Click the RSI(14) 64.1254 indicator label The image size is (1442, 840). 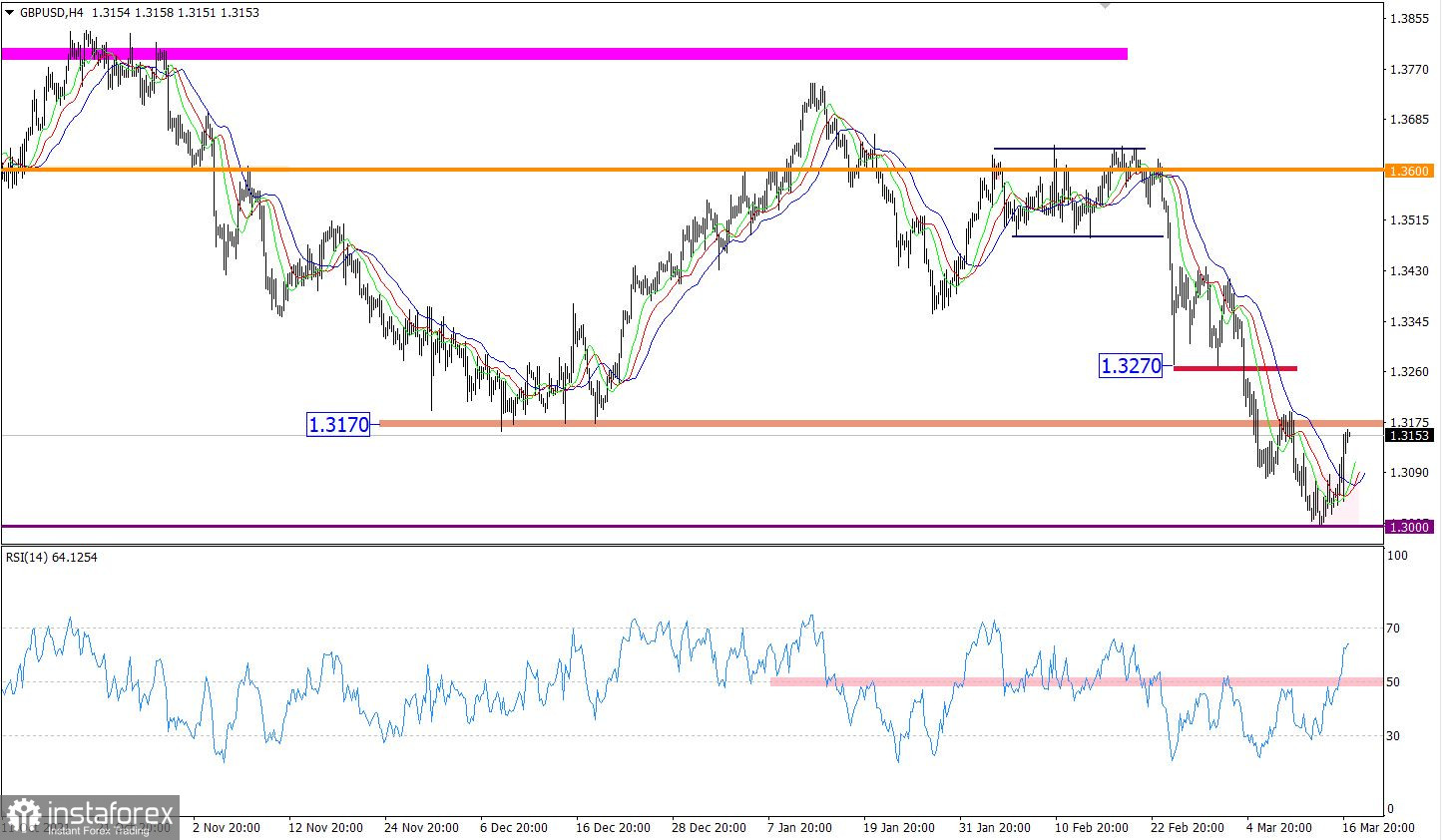point(52,557)
